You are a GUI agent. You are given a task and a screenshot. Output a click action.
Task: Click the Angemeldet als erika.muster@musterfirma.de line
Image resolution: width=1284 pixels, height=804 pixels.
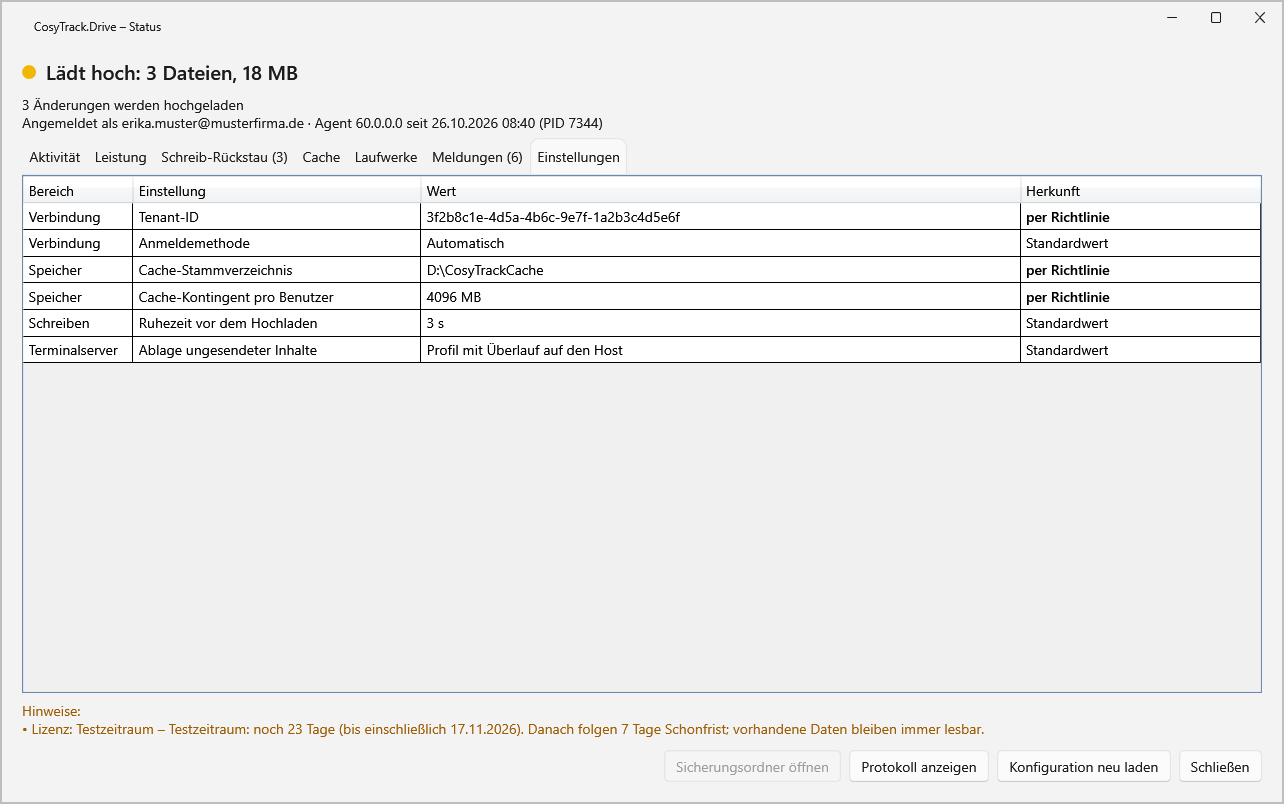tap(312, 123)
